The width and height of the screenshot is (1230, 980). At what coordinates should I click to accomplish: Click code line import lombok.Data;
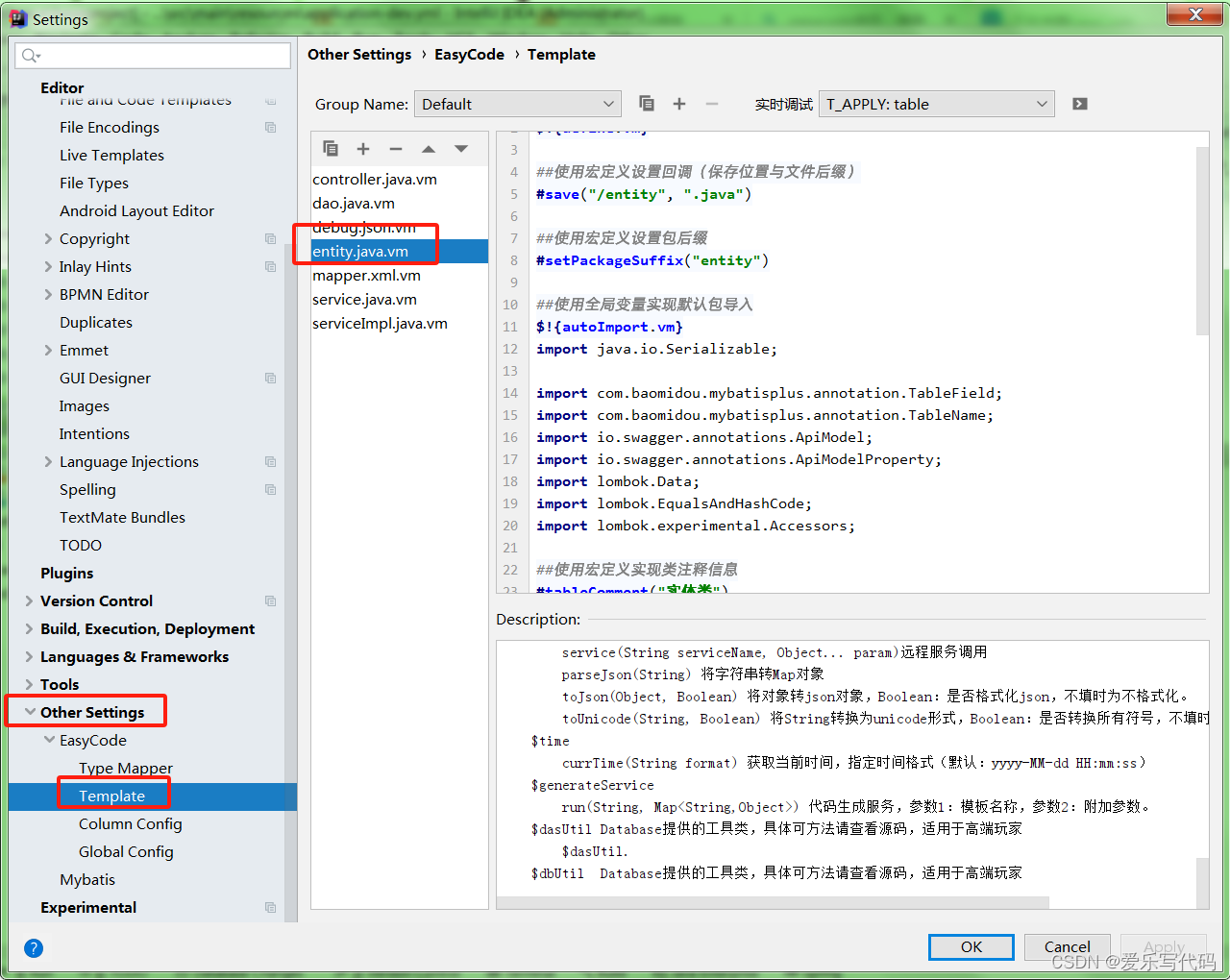click(618, 481)
